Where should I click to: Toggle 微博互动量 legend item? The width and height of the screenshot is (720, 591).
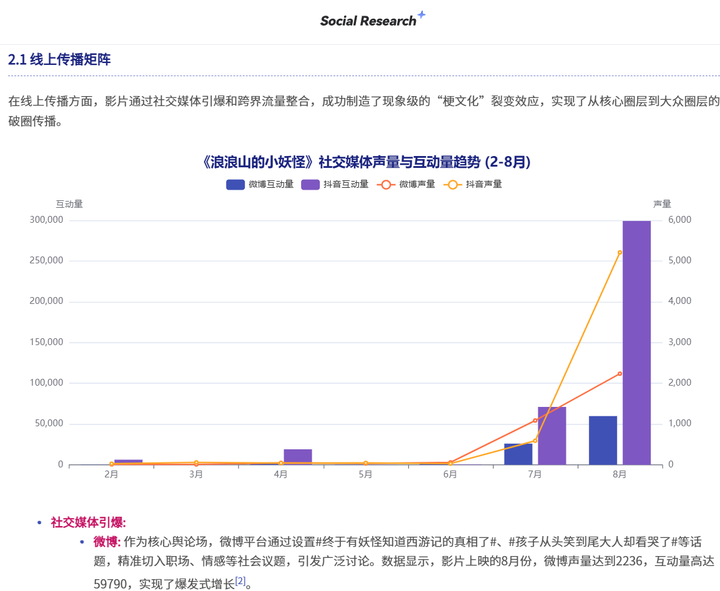click(260, 184)
